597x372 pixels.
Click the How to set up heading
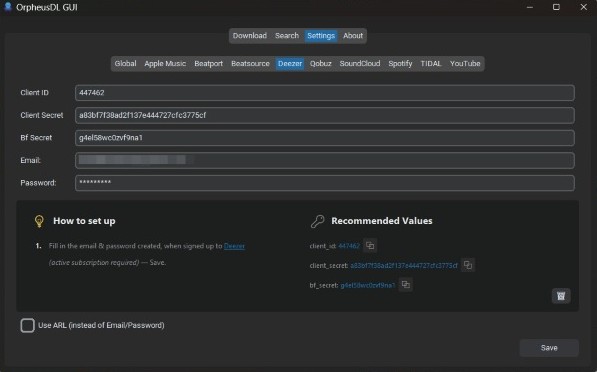tap(84, 221)
